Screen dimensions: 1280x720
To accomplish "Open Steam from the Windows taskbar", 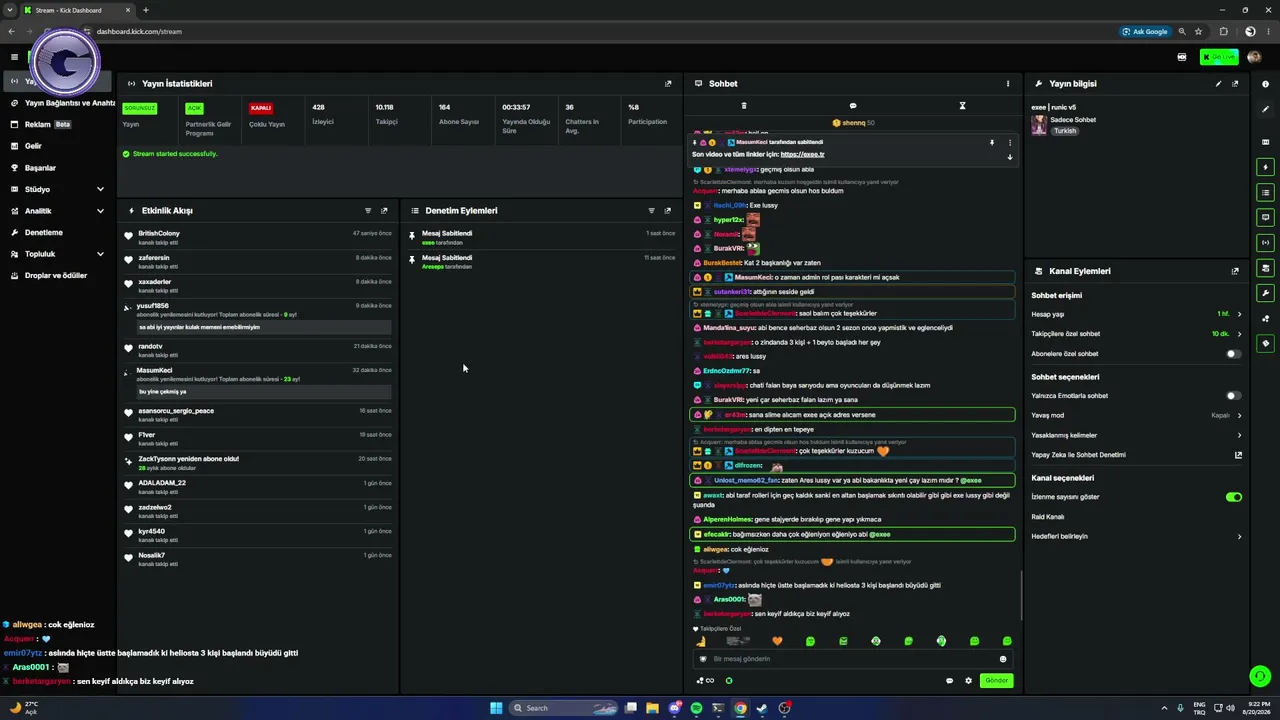I will (762, 708).
